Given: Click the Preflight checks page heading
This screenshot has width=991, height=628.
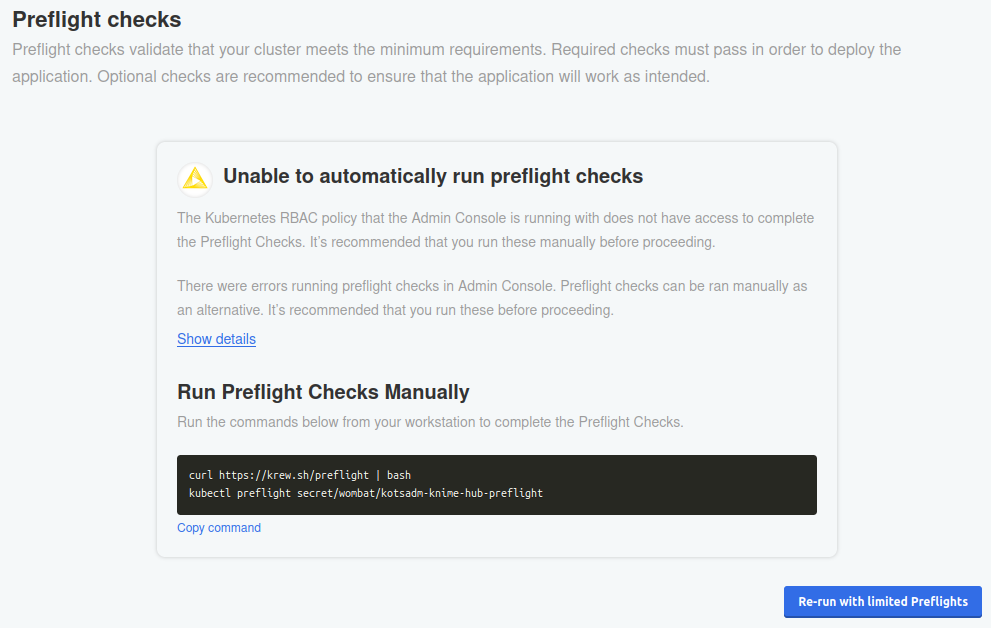Looking at the screenshot, I should click(97, 19).
